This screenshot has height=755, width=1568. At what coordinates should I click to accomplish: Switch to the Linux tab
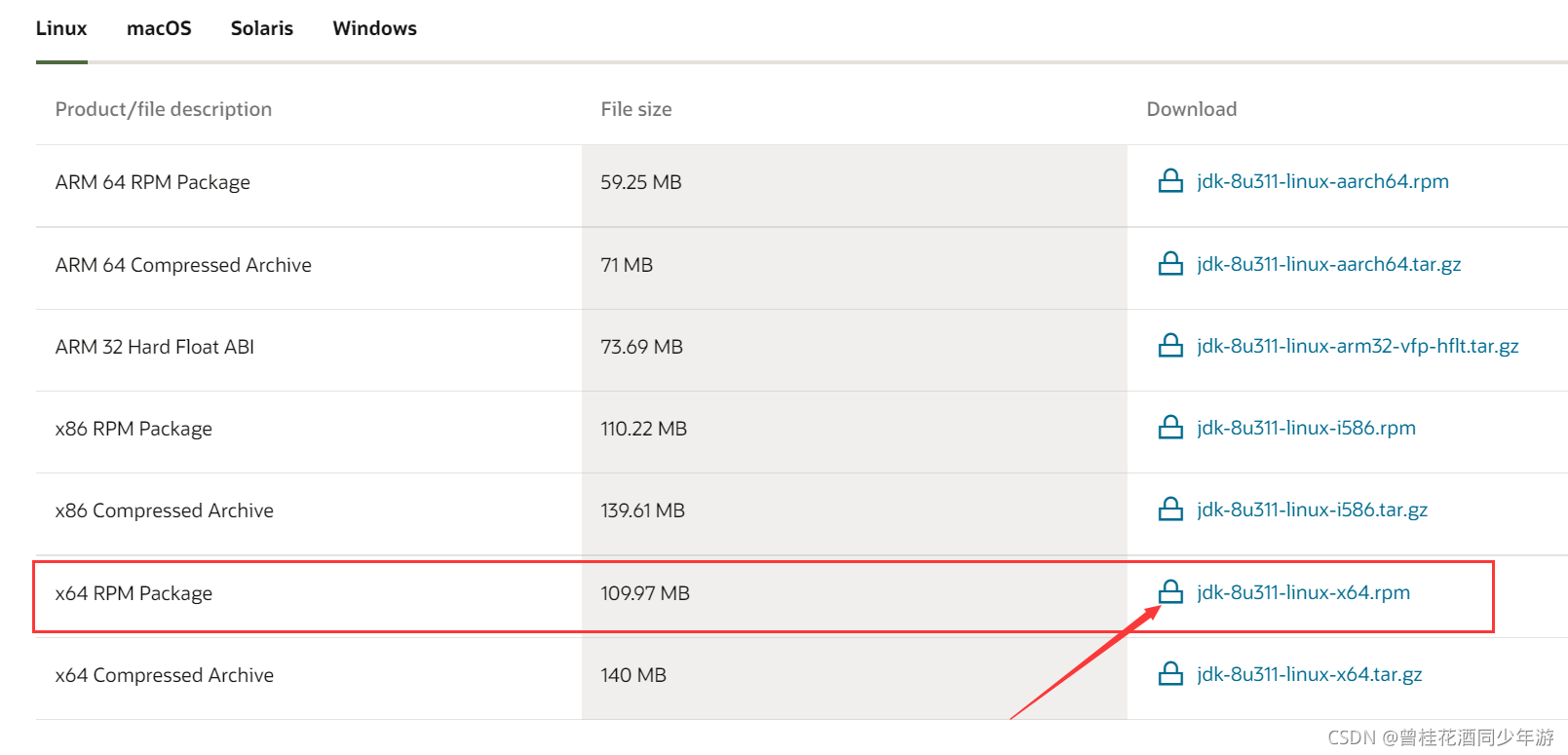(x=61, y=28)
